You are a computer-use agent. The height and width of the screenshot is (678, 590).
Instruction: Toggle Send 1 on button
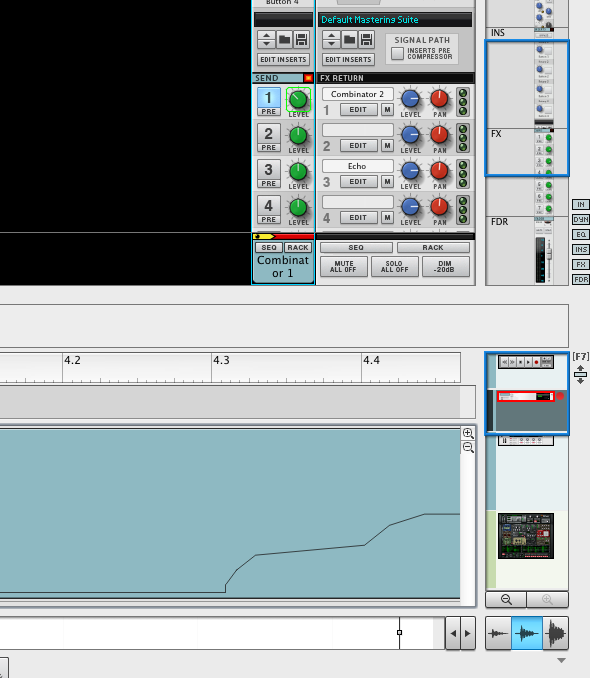(268, 97)
